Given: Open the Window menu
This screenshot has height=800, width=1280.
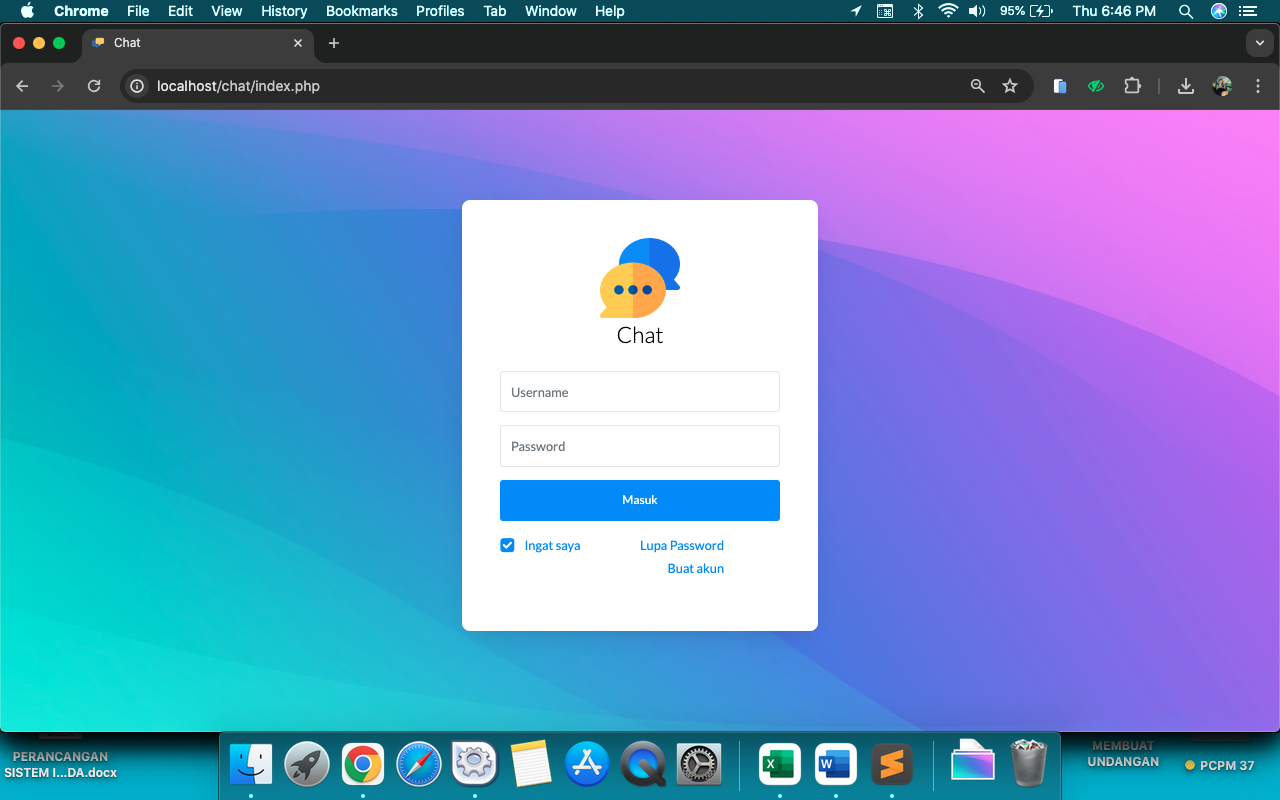Looking at the screenshot, I should tap(551, 11).
